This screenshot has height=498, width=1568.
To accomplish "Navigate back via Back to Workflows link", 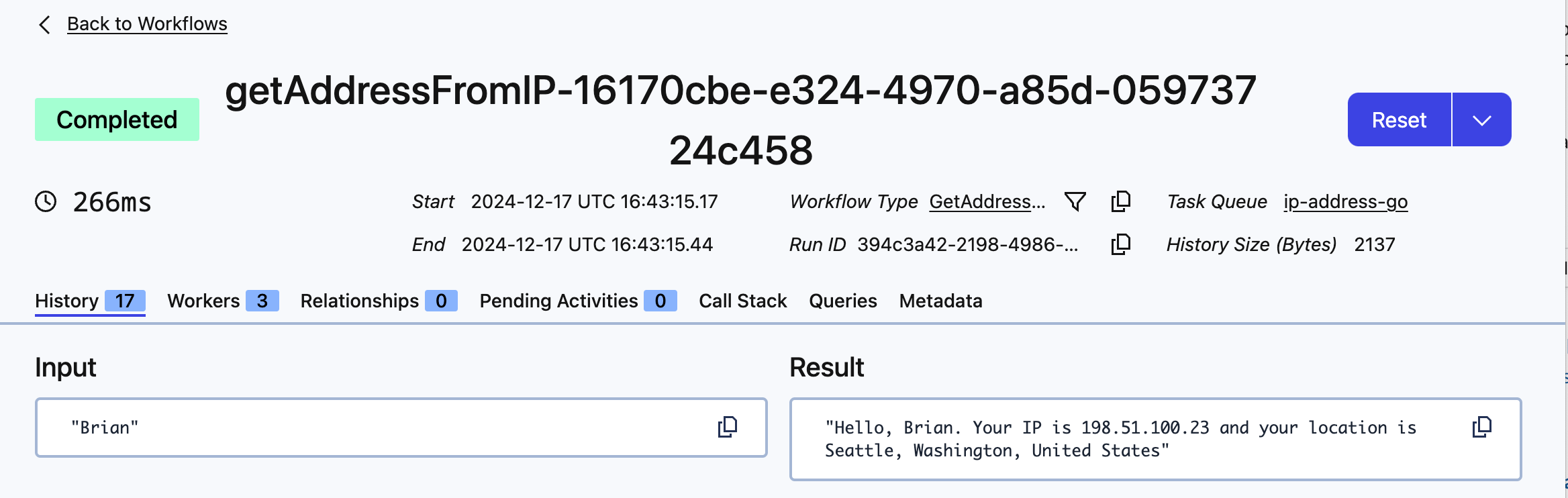I will click(147, 23).
